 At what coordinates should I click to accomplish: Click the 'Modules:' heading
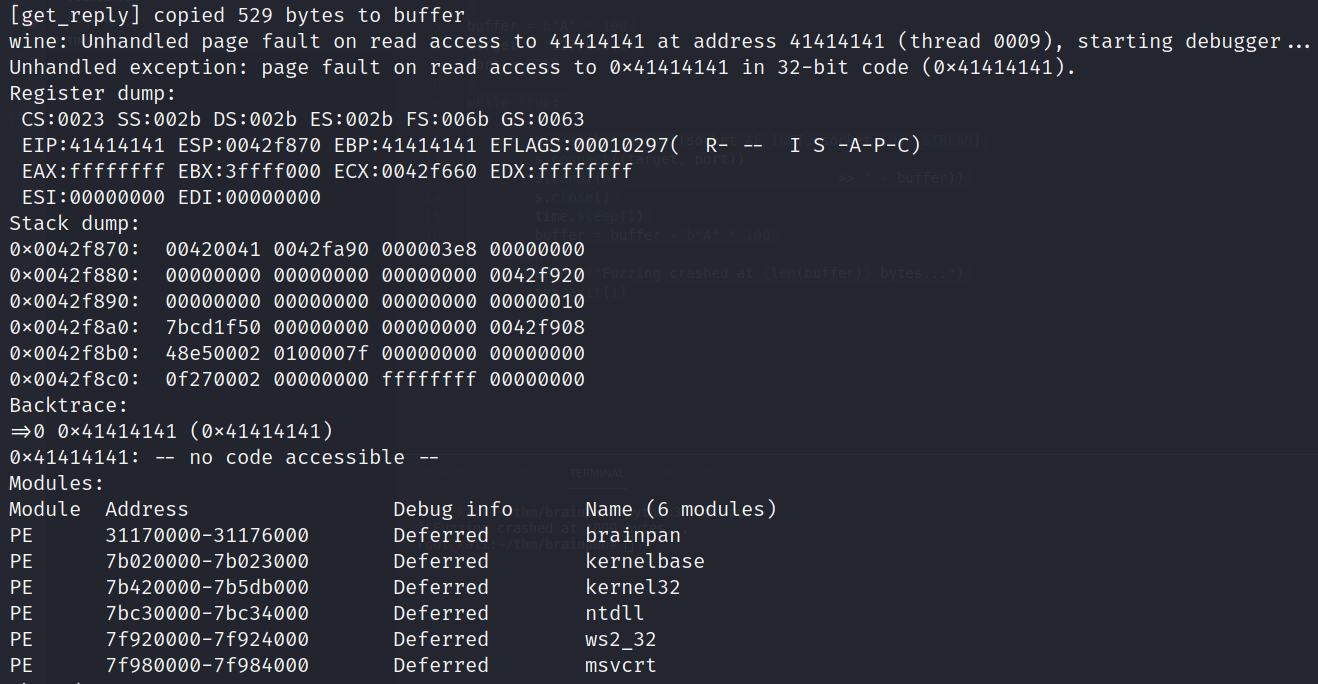(57, 483)
